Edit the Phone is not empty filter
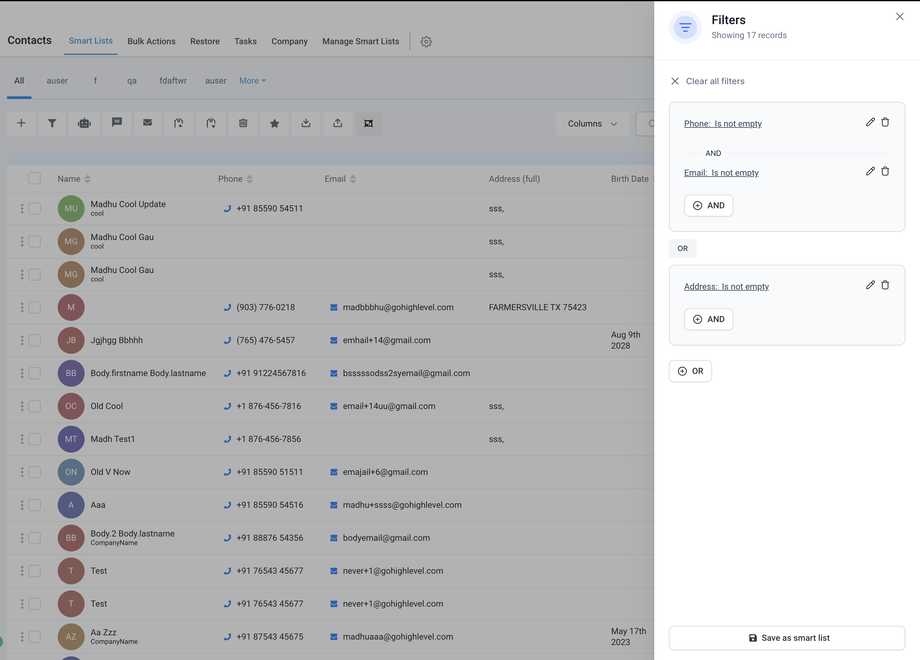This screenshot has width=920, height=660. coord(870,122)
